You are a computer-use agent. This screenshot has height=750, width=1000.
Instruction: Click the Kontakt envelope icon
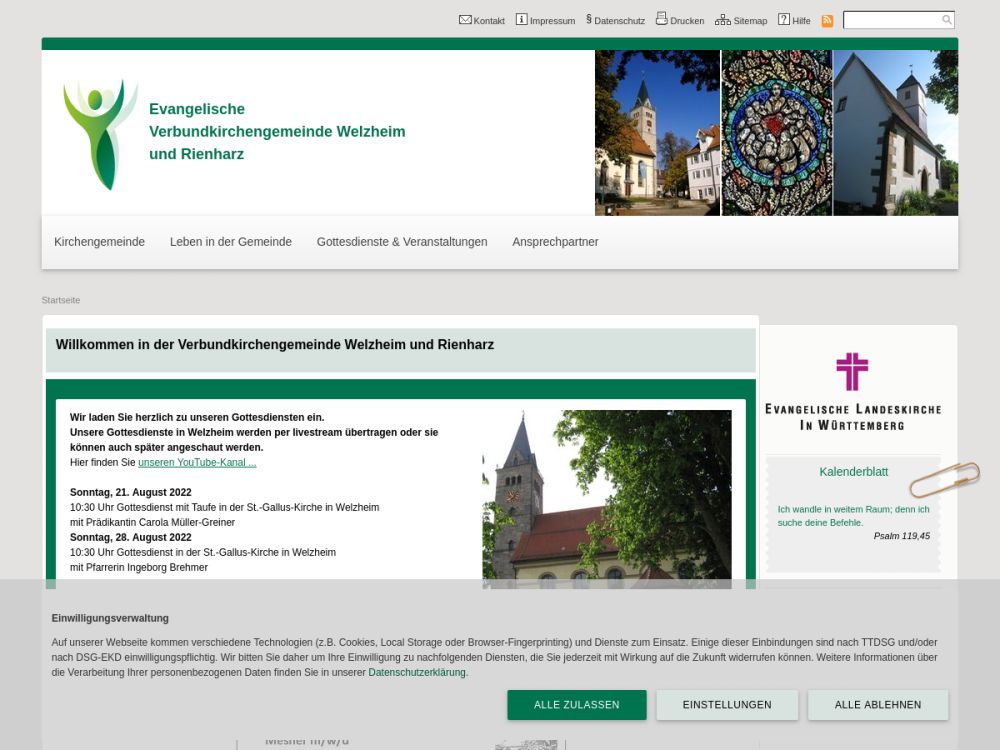[465, 19]
